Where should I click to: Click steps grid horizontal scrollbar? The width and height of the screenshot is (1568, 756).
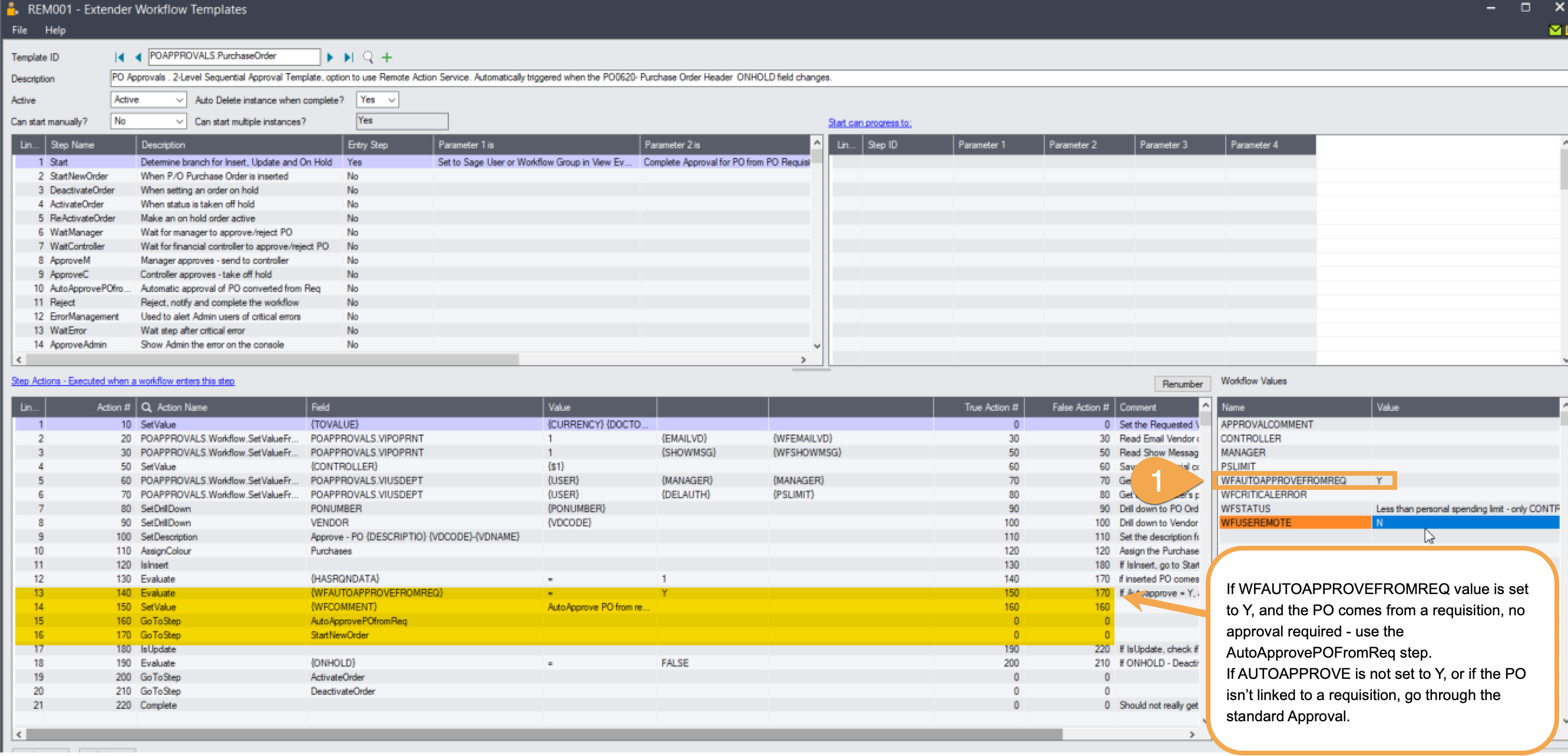click(x=274, y=359)
